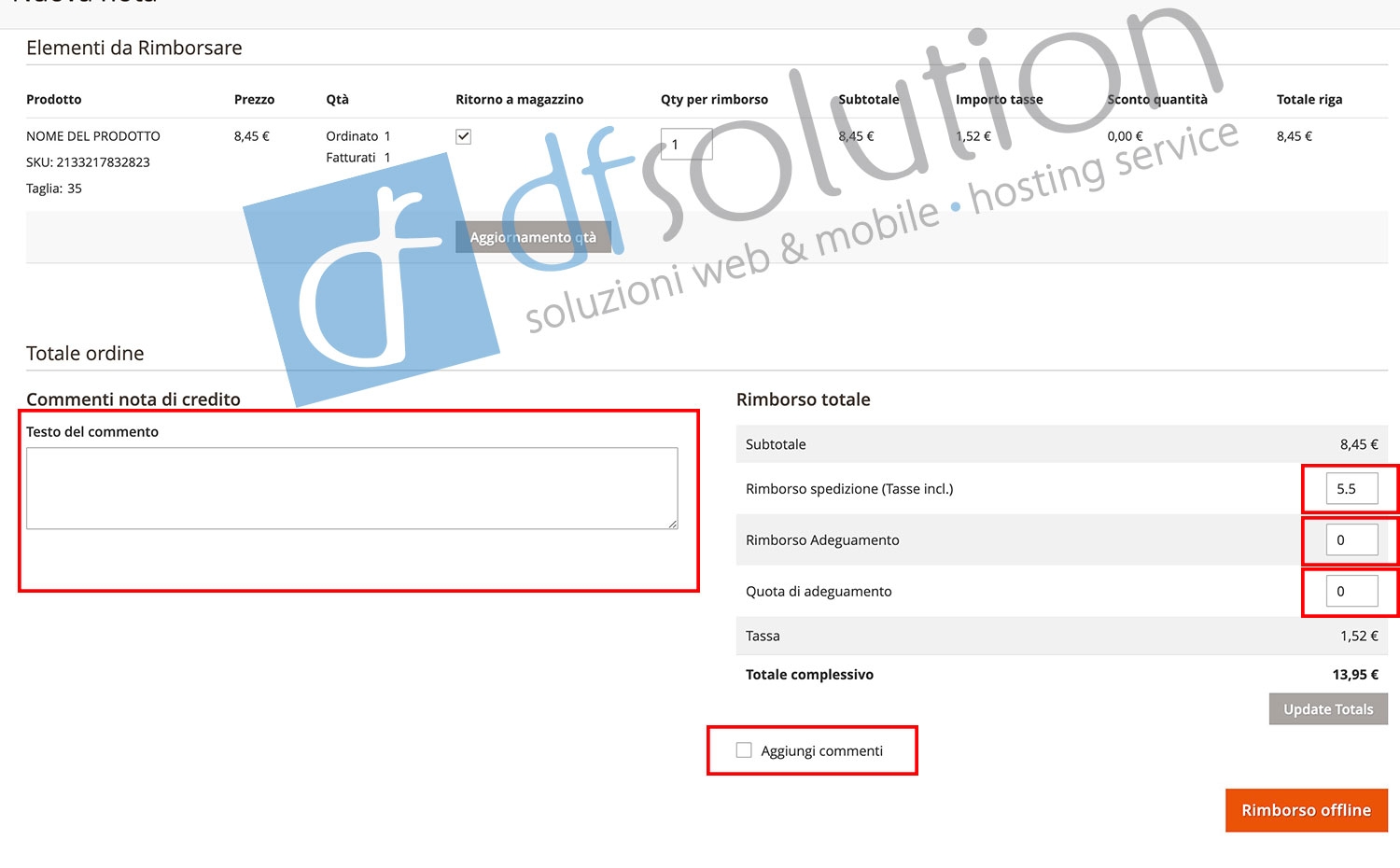Screen dimensions: 1400x868
Task: Focus the Testo del commento textarea
Action: (x=352, y=488)
